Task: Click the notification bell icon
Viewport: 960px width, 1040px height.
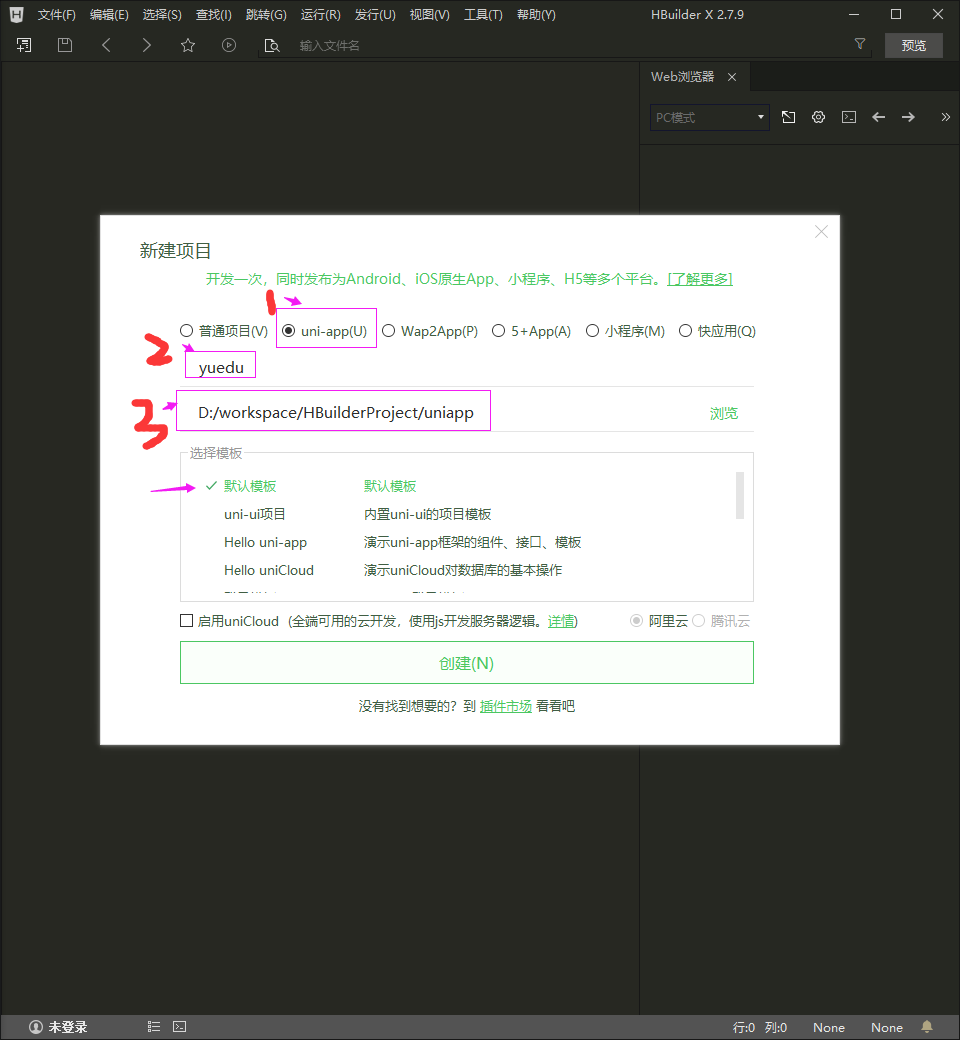Action: pos(927,1027)
